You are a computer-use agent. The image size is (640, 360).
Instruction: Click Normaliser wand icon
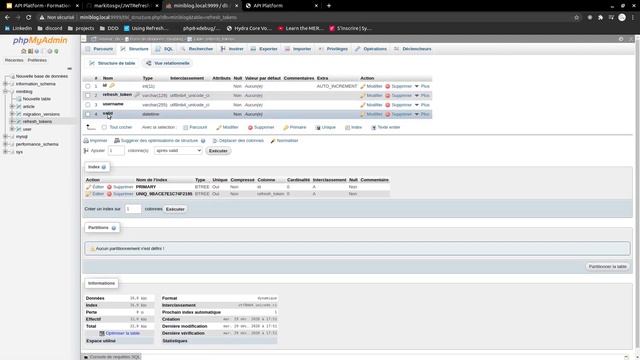click(273, 140)
